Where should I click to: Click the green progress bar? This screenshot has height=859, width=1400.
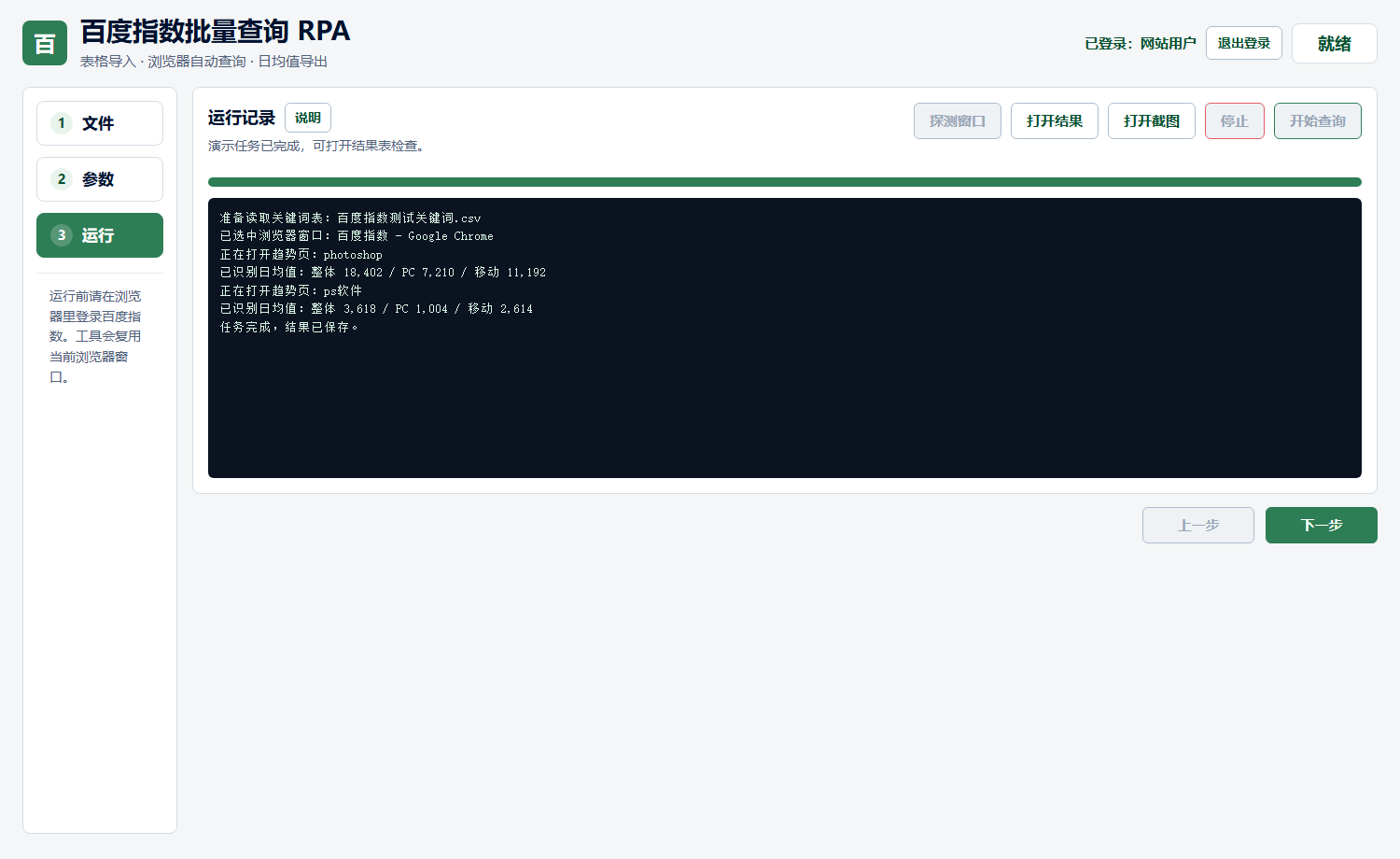[785, 182]
